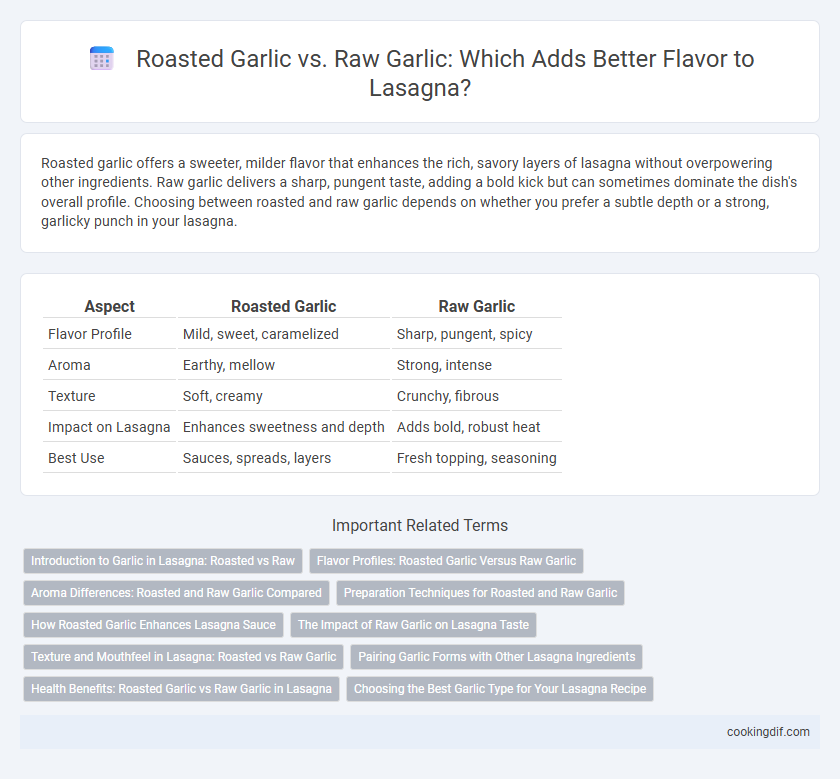Open 'Texture and Mouthfeel in Lasagna' tag
Screen dimensions: 840x779
click(184, 657)
